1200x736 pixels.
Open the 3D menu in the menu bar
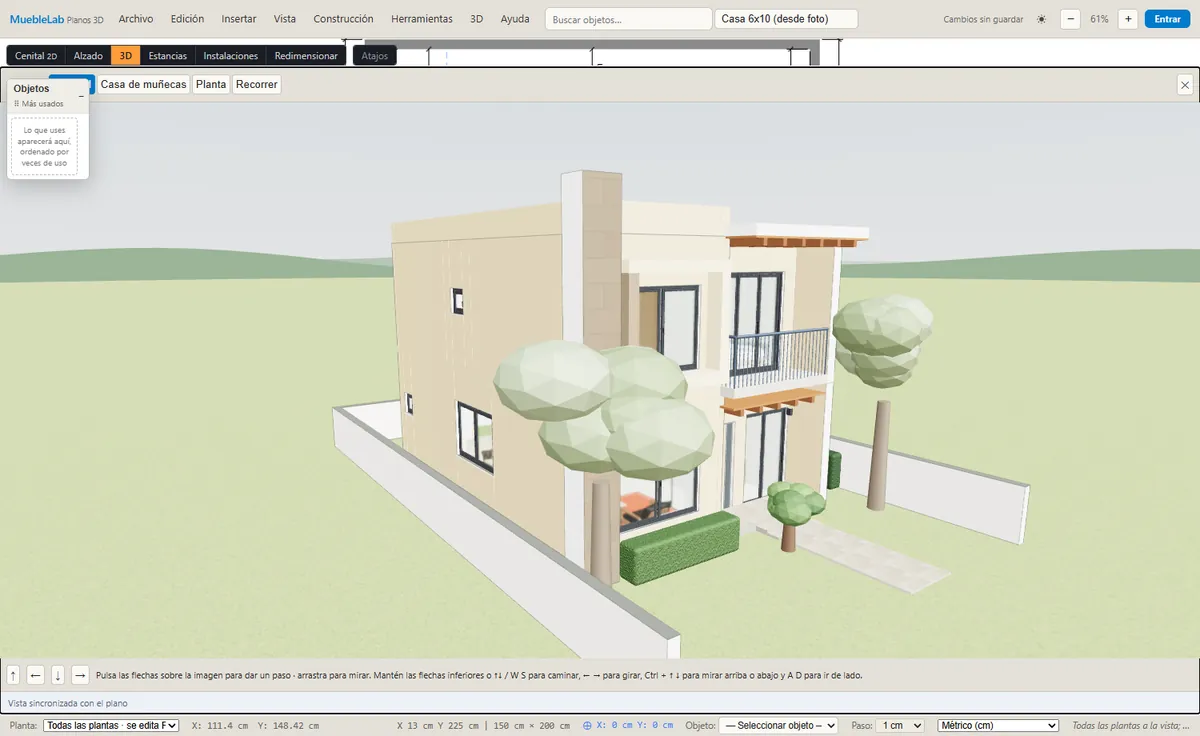[x=477, y=19]
